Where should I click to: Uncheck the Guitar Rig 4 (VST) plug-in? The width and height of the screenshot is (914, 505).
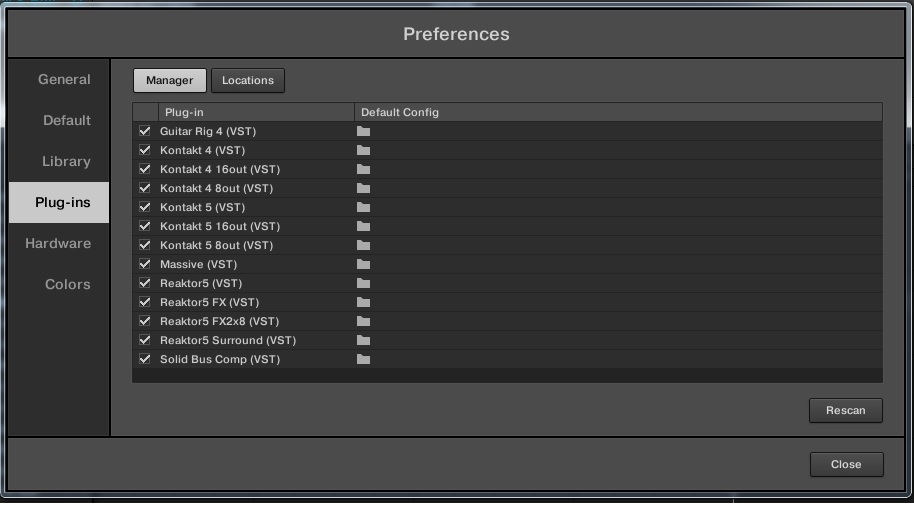(145, 131)
